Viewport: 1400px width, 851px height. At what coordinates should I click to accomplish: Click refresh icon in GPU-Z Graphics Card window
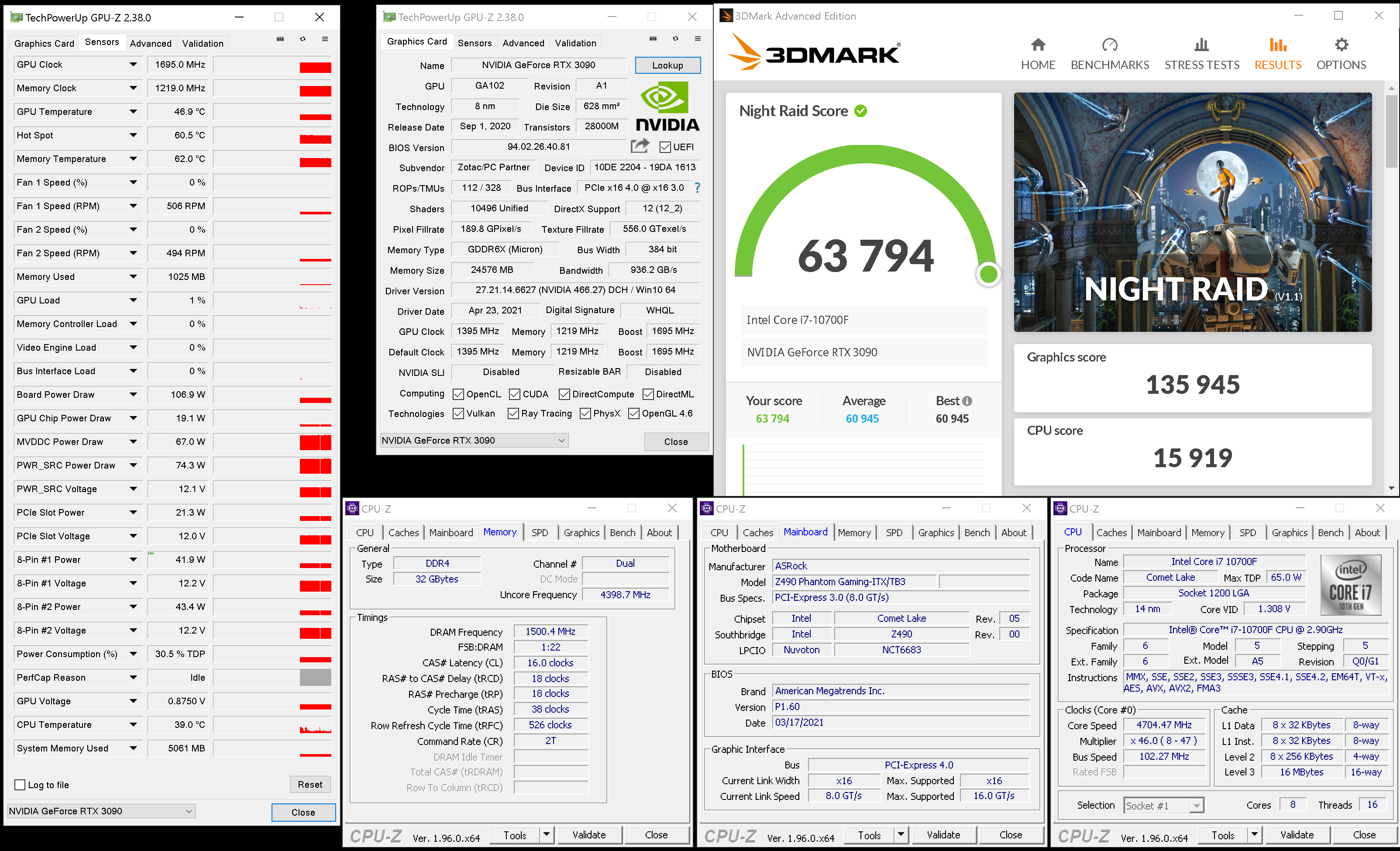pyautogui.click(x=676, y=39)
